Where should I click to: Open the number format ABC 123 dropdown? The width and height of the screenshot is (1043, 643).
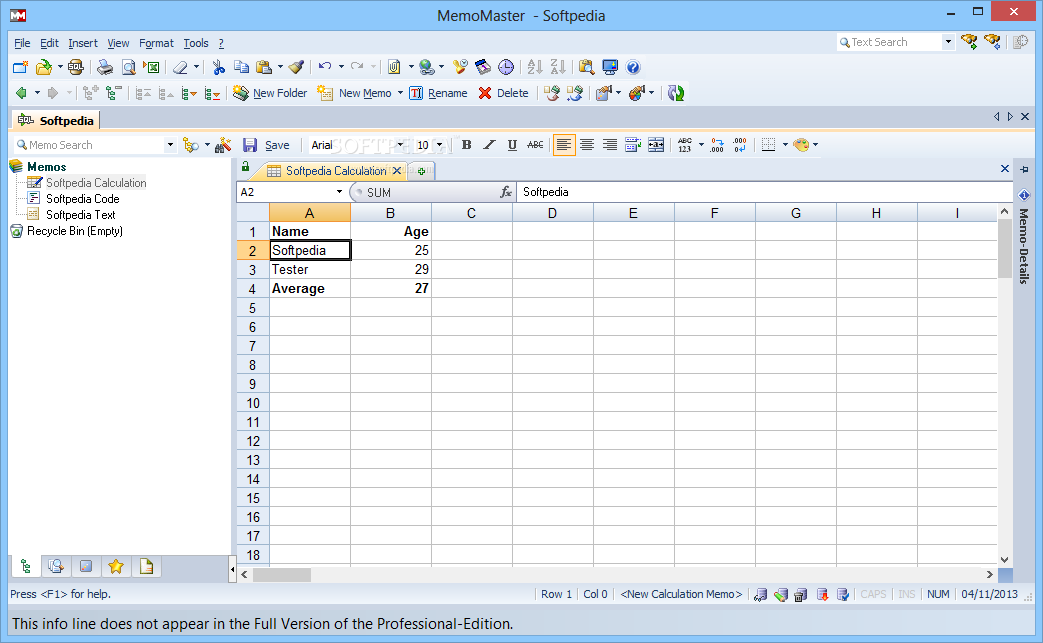coord(701,145)
